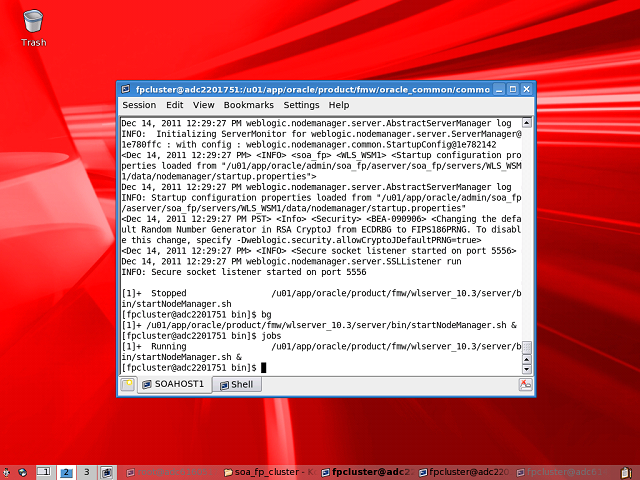Click the close session icon in tab bar
Viewport: 640px width, 480px height.
[x=525, y=384]
